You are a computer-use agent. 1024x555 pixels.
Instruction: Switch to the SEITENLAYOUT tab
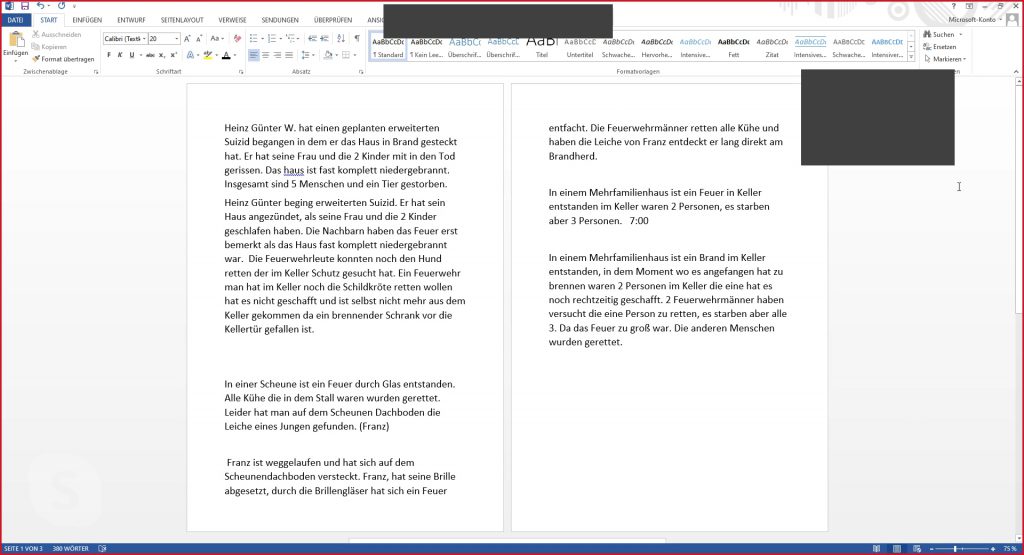pos(182,20)
